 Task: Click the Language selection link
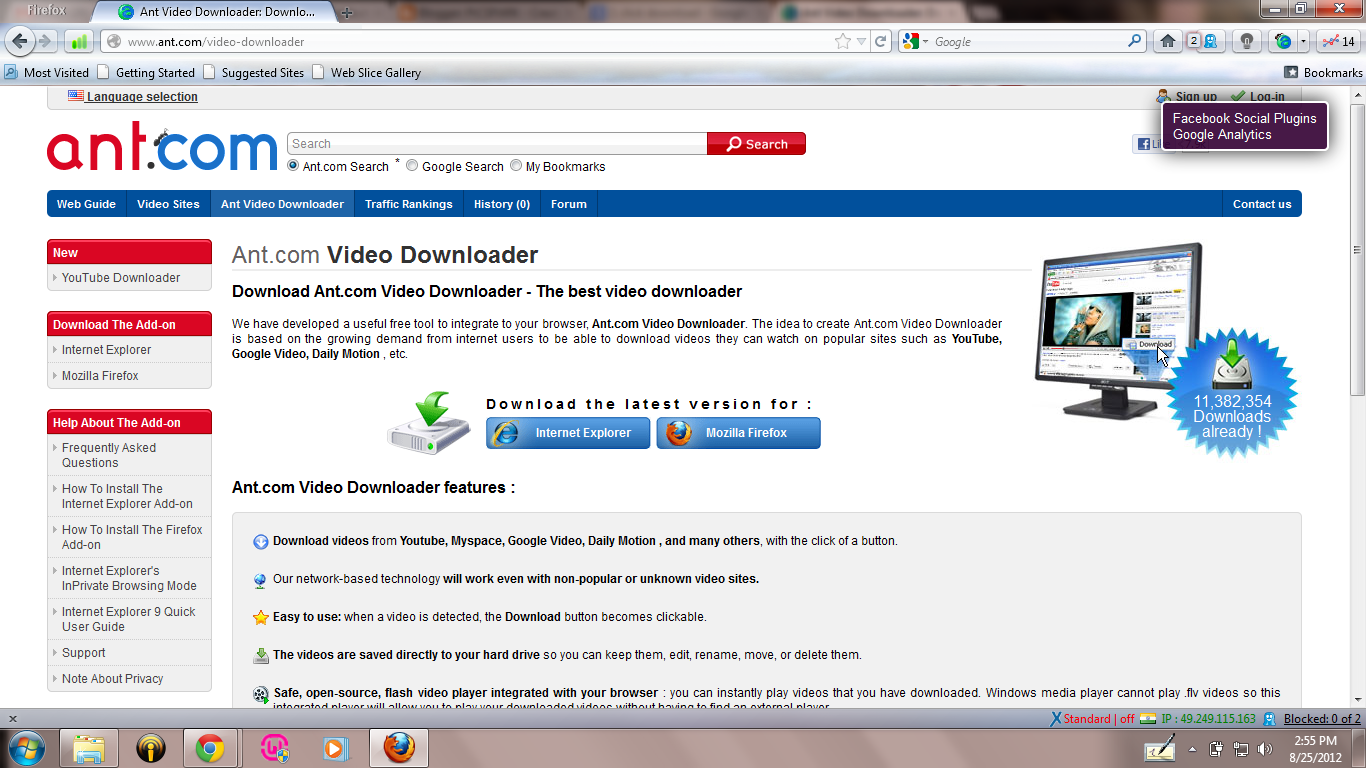(142, 97)
